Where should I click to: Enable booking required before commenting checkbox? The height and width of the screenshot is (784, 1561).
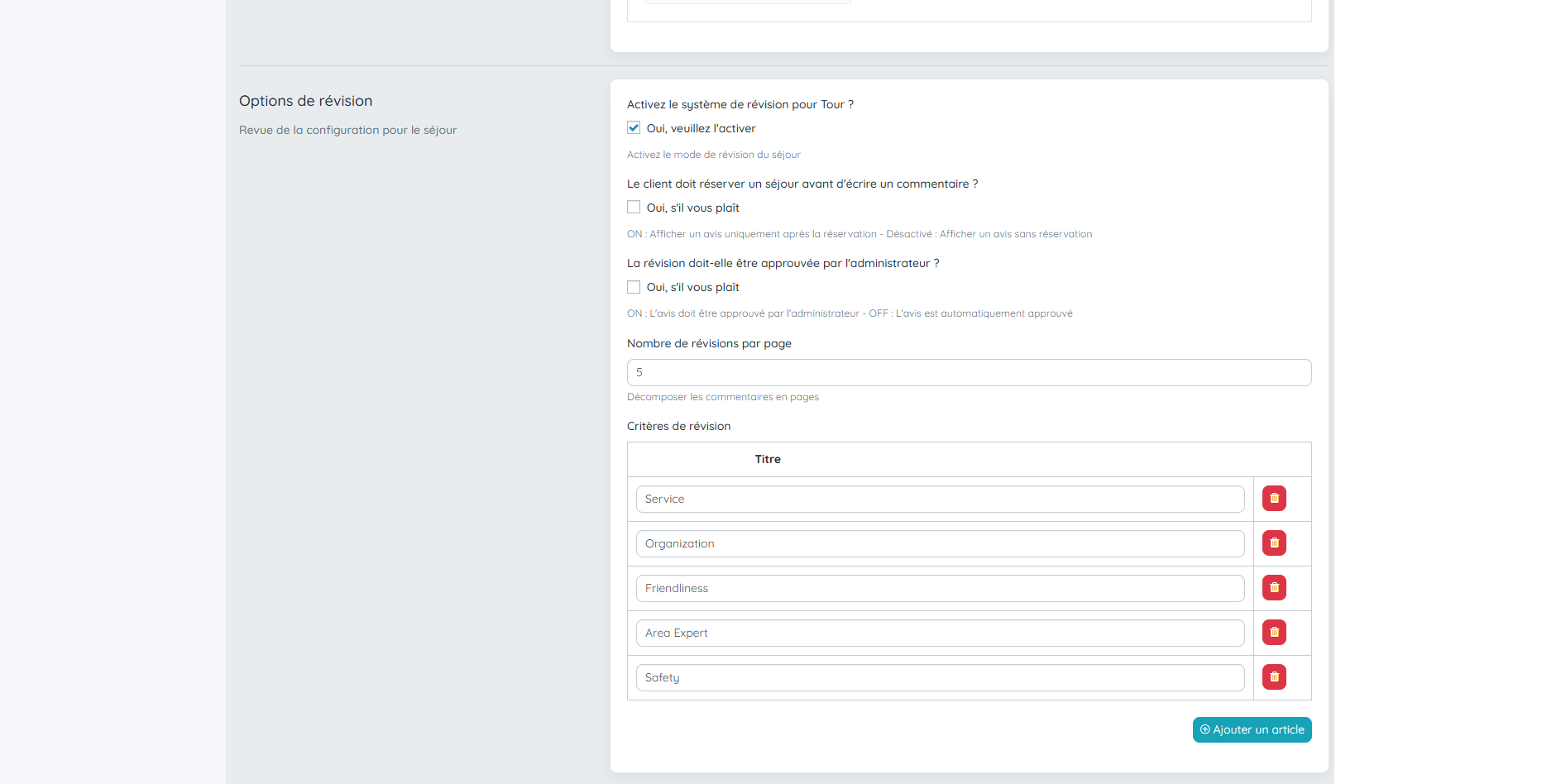[x=634, y=208]
